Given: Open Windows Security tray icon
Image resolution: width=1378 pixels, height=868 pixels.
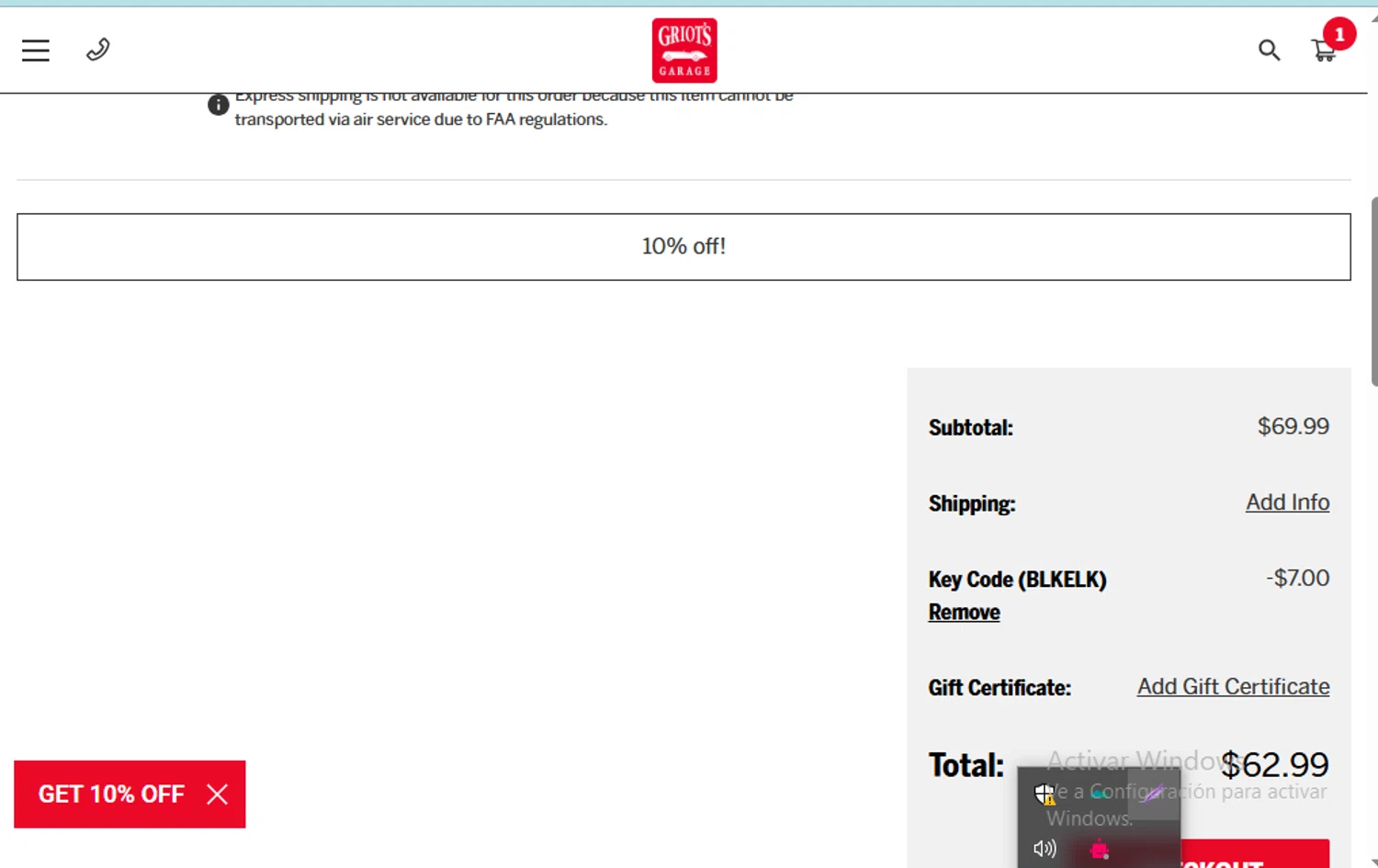Looking at the screenshot, I should click(x=1045, y=794).
